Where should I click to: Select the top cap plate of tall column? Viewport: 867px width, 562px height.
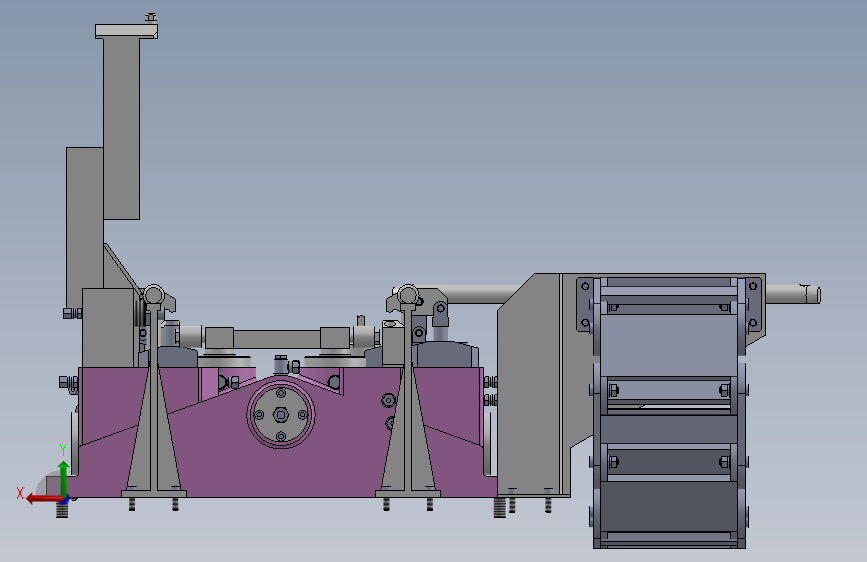(x=126, y=31)
